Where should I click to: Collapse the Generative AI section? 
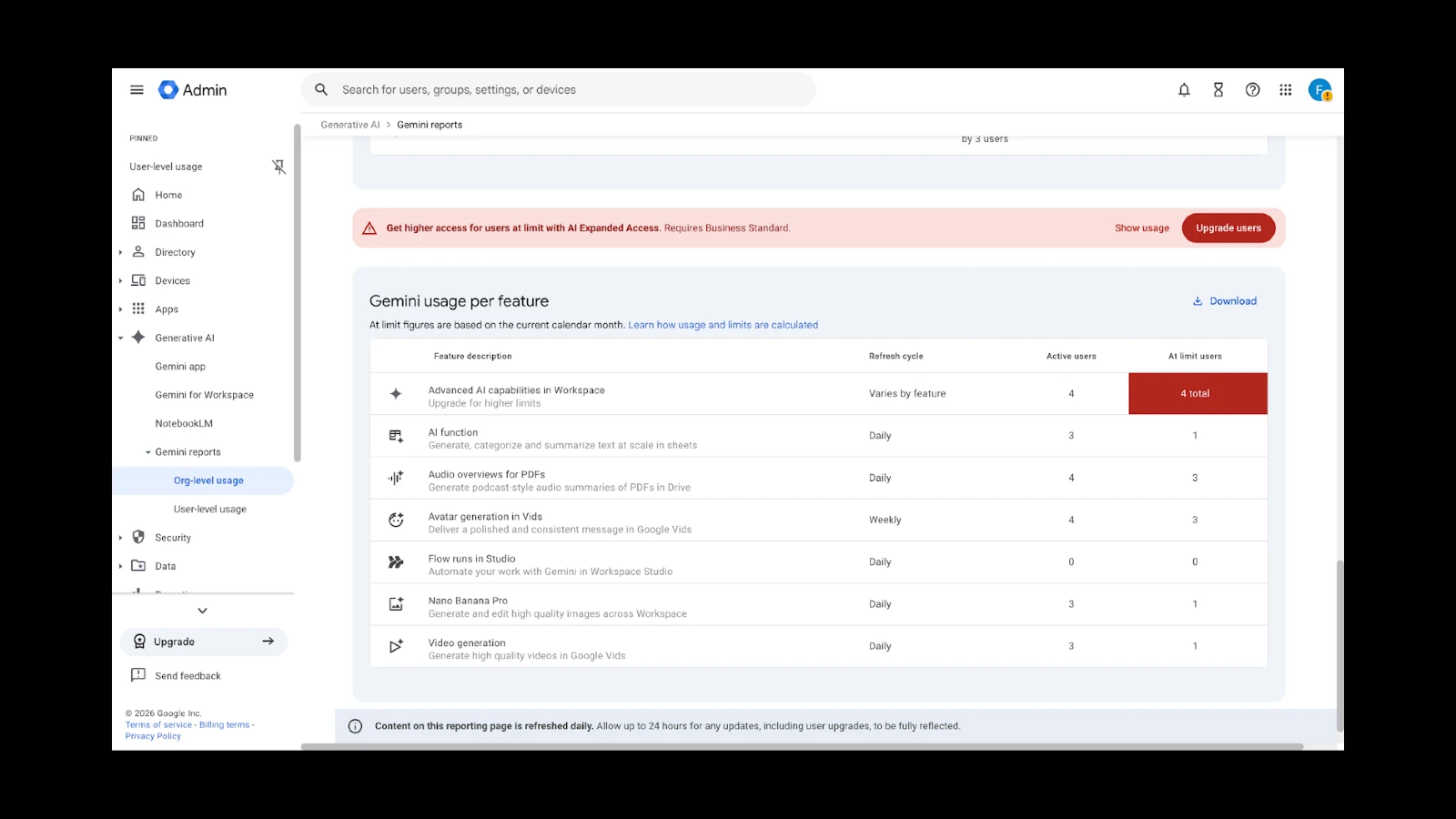(120, 338)
